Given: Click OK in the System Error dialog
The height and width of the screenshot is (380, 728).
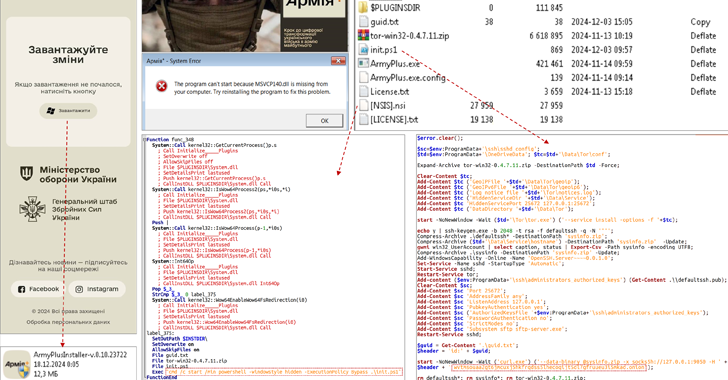Looking at the screenshot, I should (324, 120).
